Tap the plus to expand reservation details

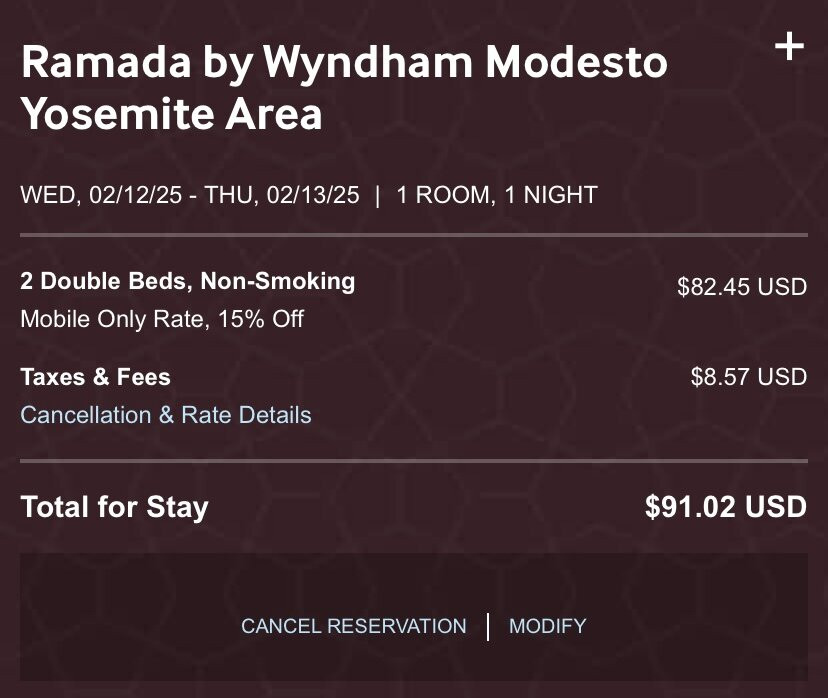tap(790, 45)
